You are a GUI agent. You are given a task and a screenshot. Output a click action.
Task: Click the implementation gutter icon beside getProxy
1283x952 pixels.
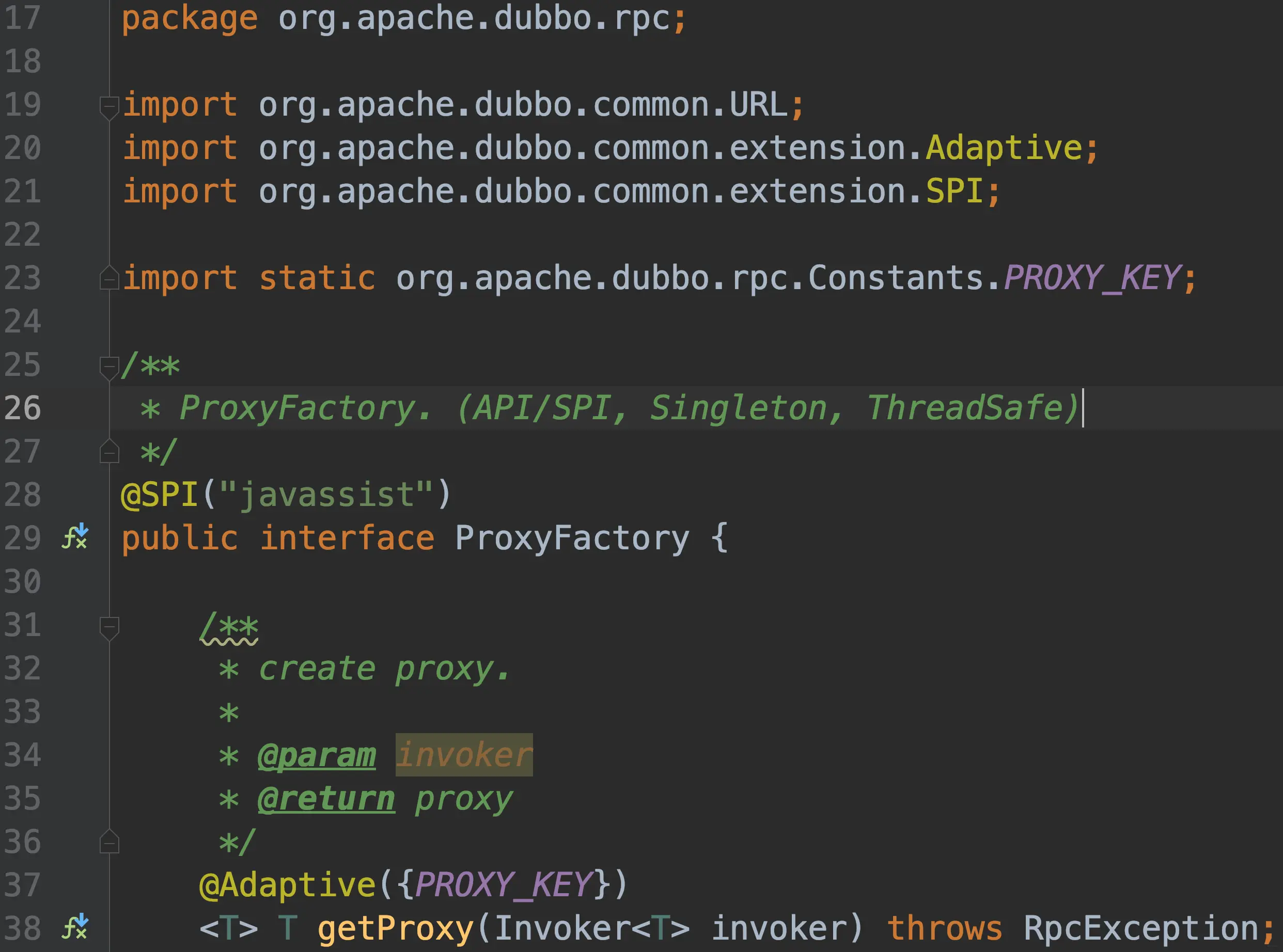click(75, 926)
